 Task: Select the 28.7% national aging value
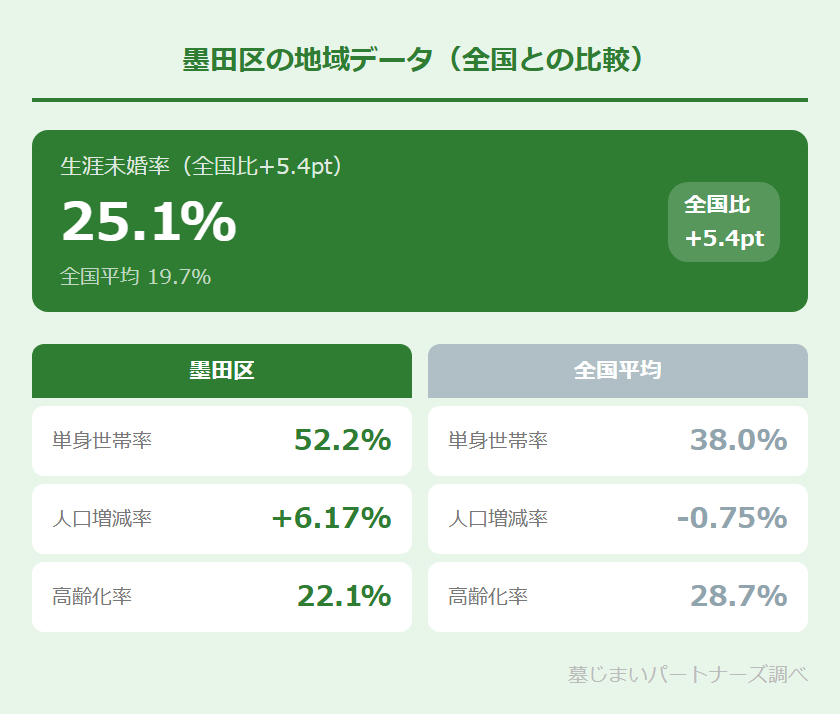738,596
